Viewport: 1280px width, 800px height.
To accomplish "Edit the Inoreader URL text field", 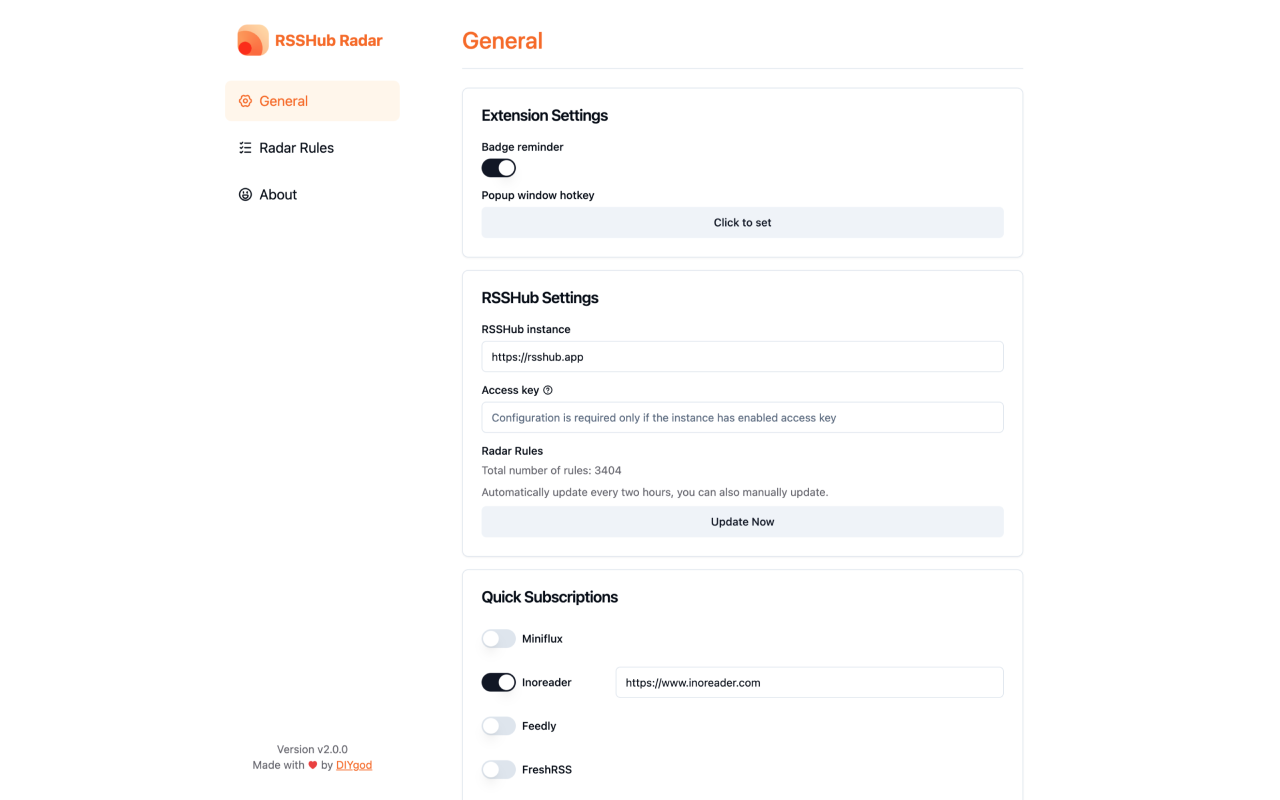I will [x=810, y=682].
